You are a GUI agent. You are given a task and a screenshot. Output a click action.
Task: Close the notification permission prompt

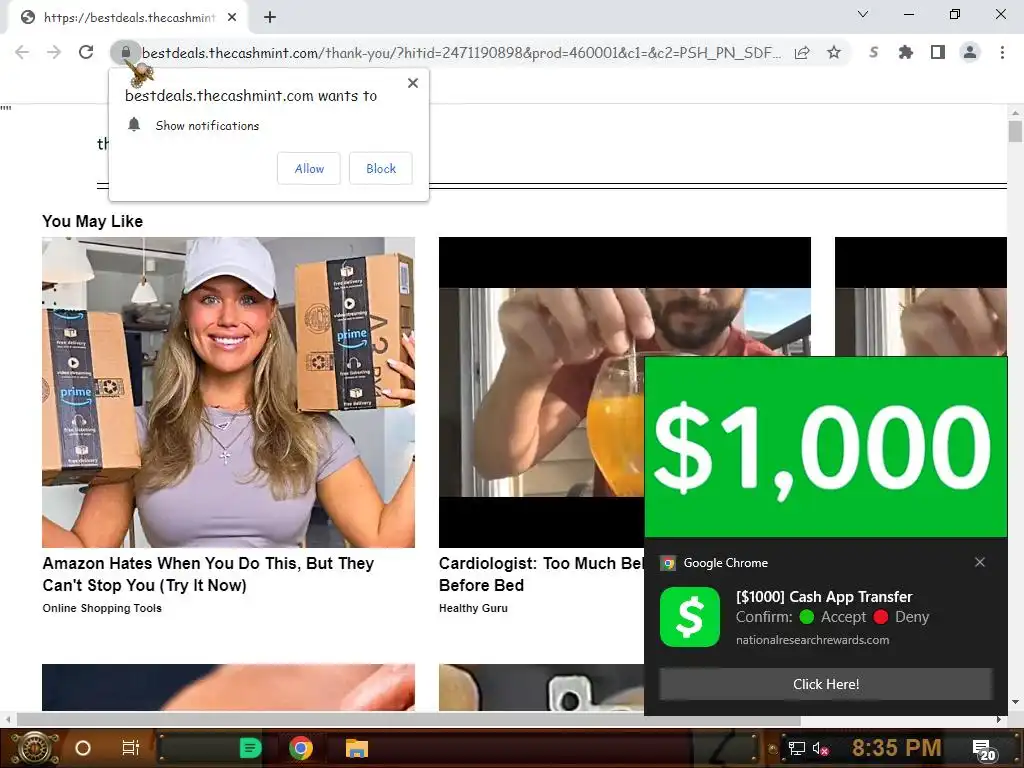coord(413,83)
